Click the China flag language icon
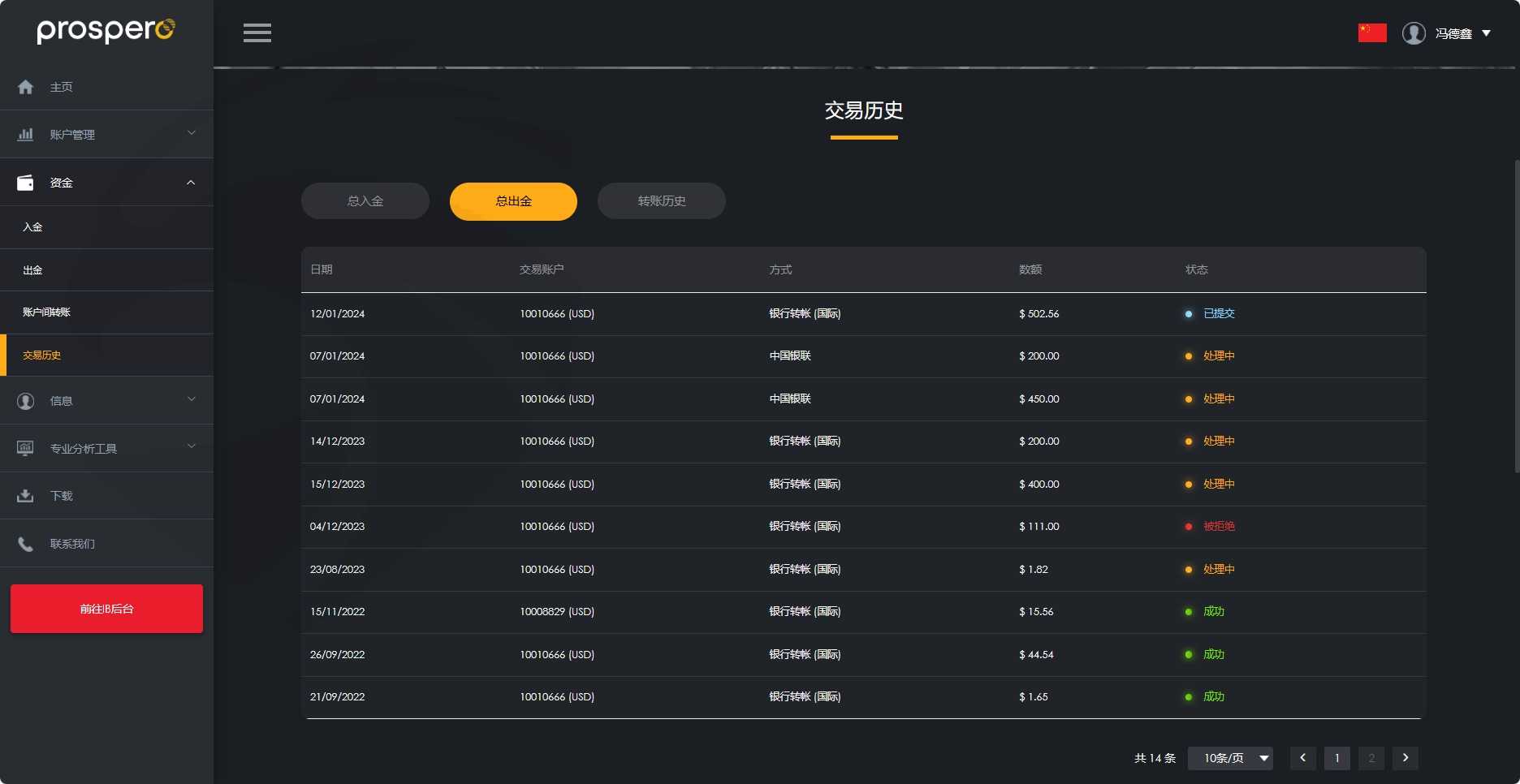Viewport: 1520px width, 784px height. [x=1372, y=33]
